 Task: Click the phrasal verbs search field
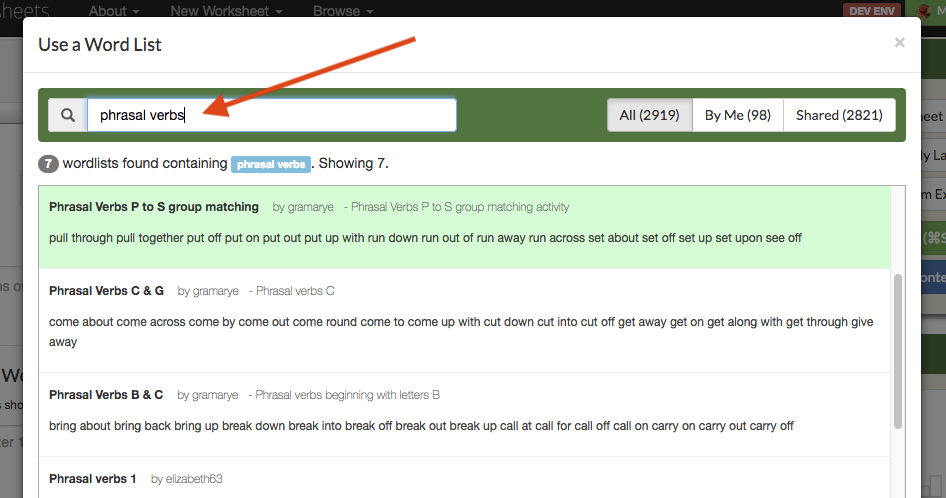click(271, 115)
